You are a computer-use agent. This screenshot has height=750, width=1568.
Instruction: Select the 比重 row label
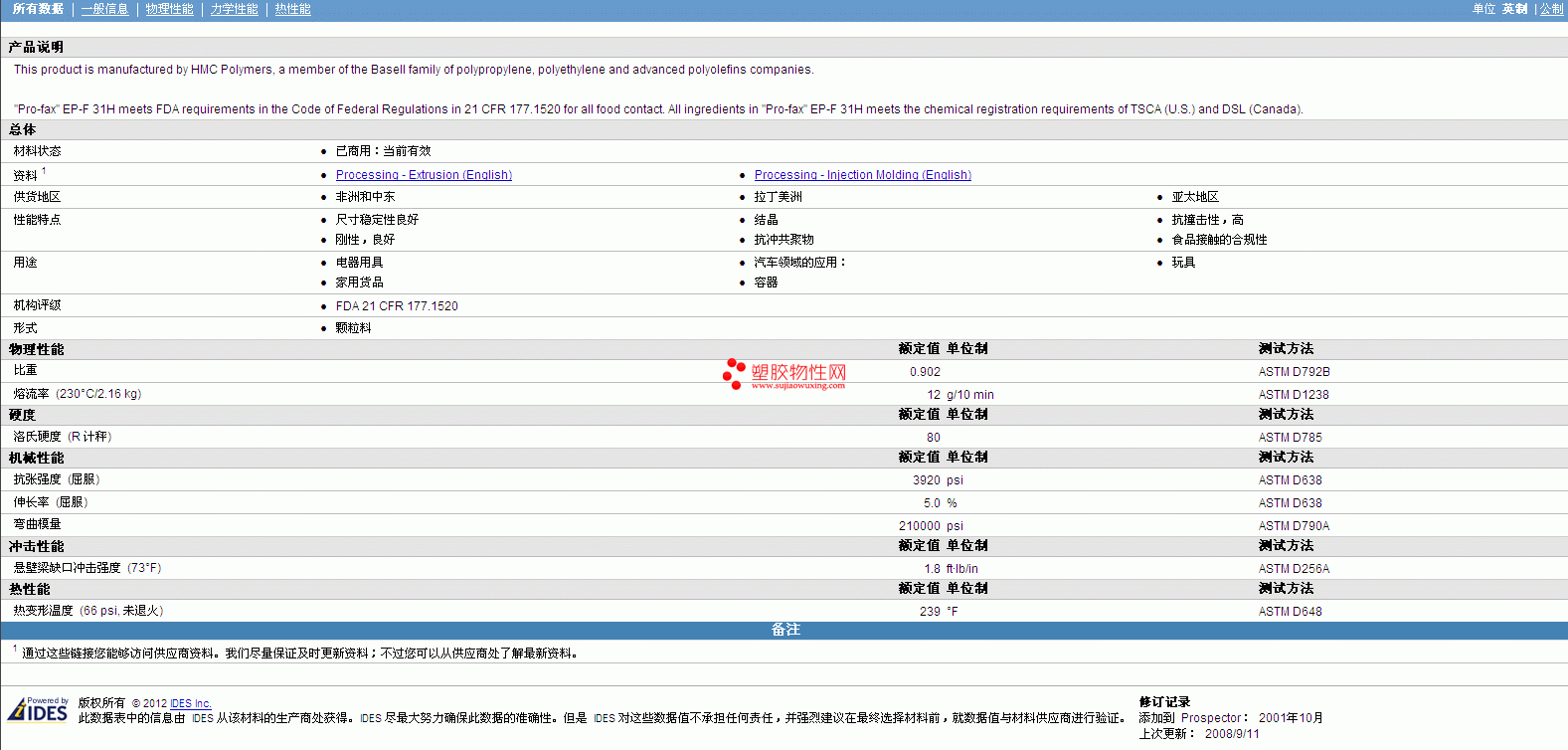pyautogui.click(x=25, y=370)
